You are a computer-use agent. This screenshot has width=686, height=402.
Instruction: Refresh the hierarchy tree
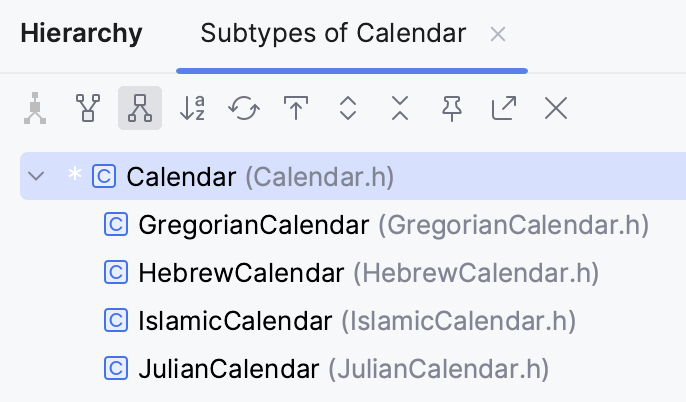pyautogui.click(x=244, y=108)
